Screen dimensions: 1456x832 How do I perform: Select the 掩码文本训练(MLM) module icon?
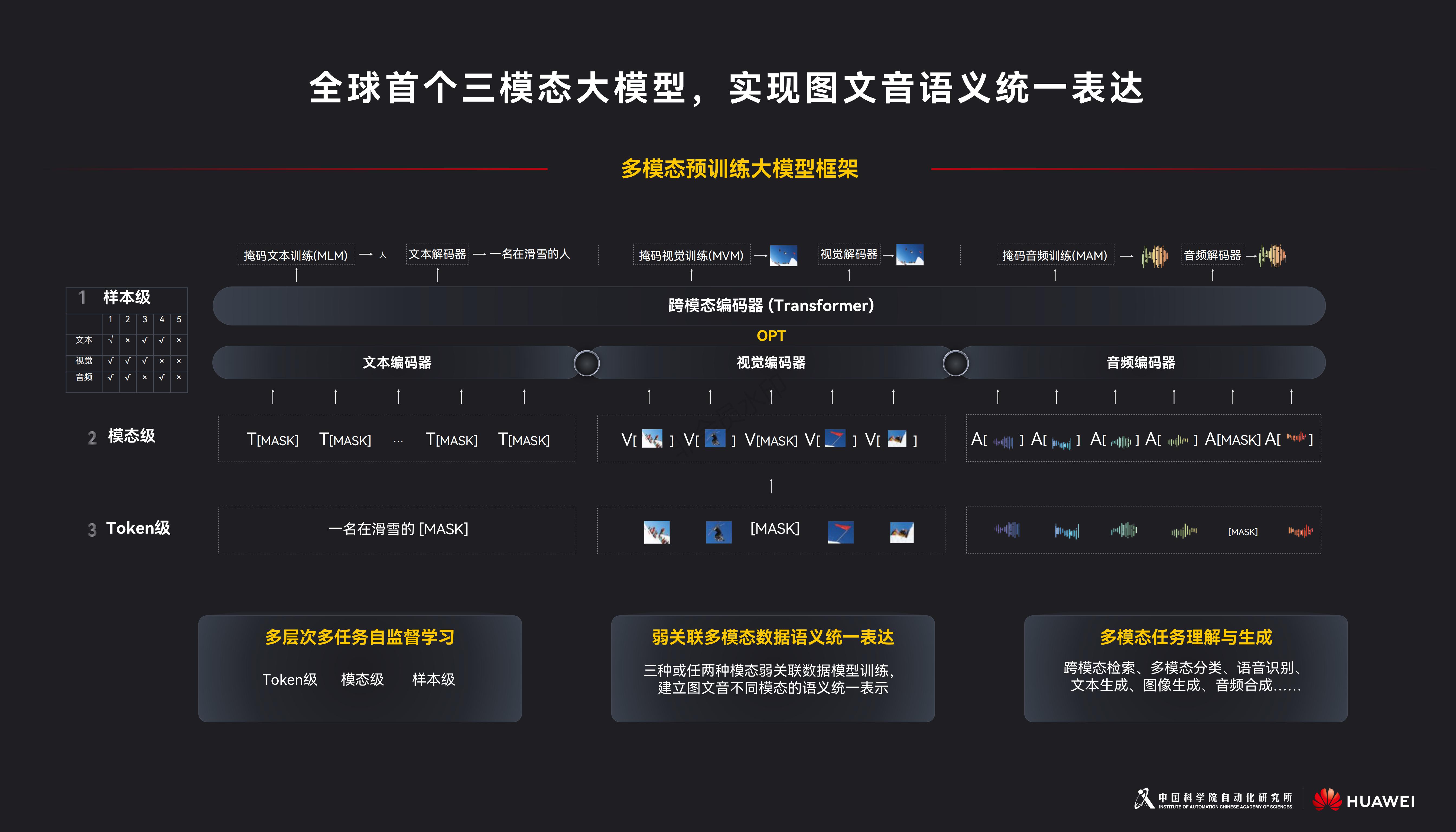coord(296,255)
